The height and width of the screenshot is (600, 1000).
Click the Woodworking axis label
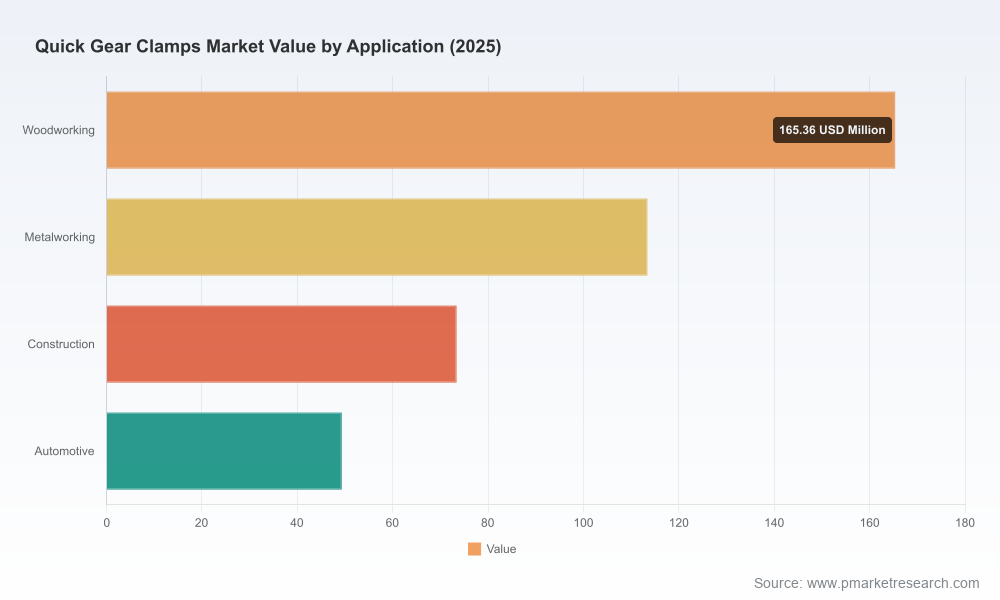59,130
